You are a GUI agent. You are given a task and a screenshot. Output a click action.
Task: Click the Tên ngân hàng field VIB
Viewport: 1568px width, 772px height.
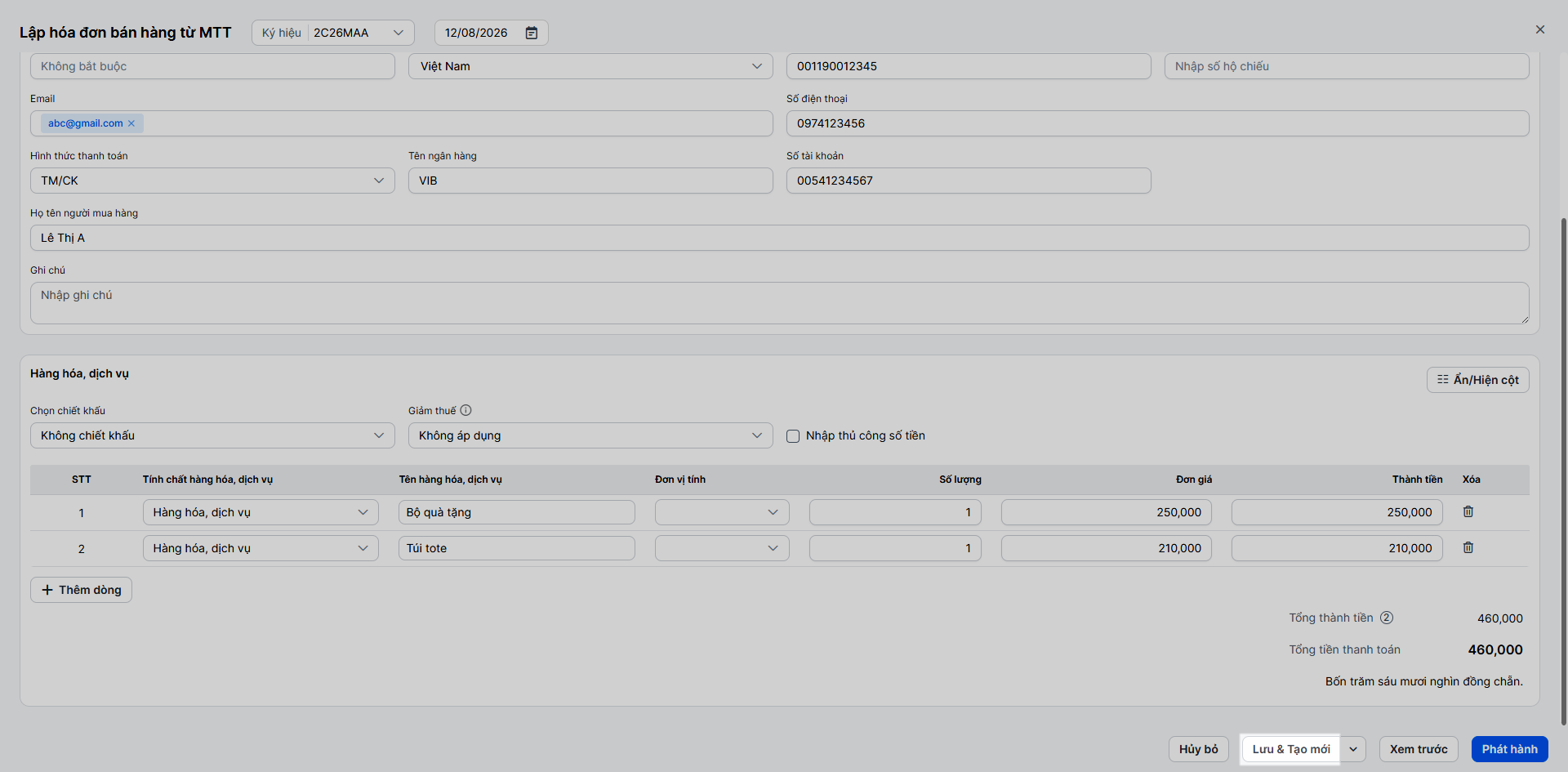pyautogui.click(x=590, y=181)
